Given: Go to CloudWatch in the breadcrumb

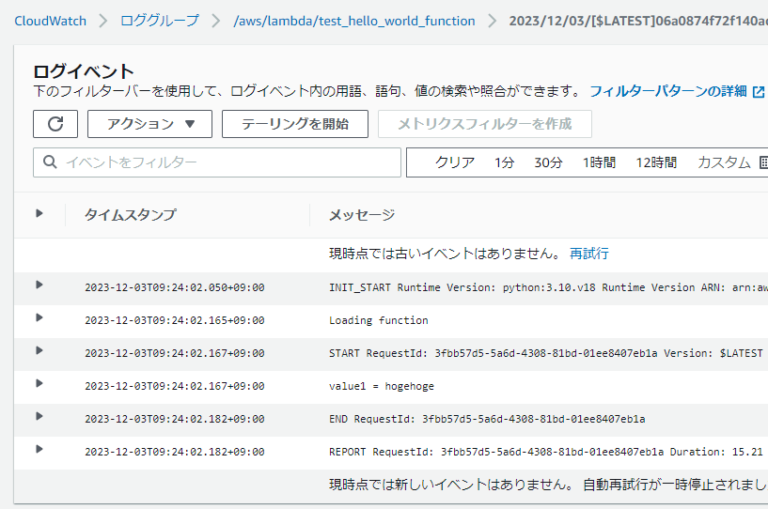Looking at the screenshot, I should point(50,21).
